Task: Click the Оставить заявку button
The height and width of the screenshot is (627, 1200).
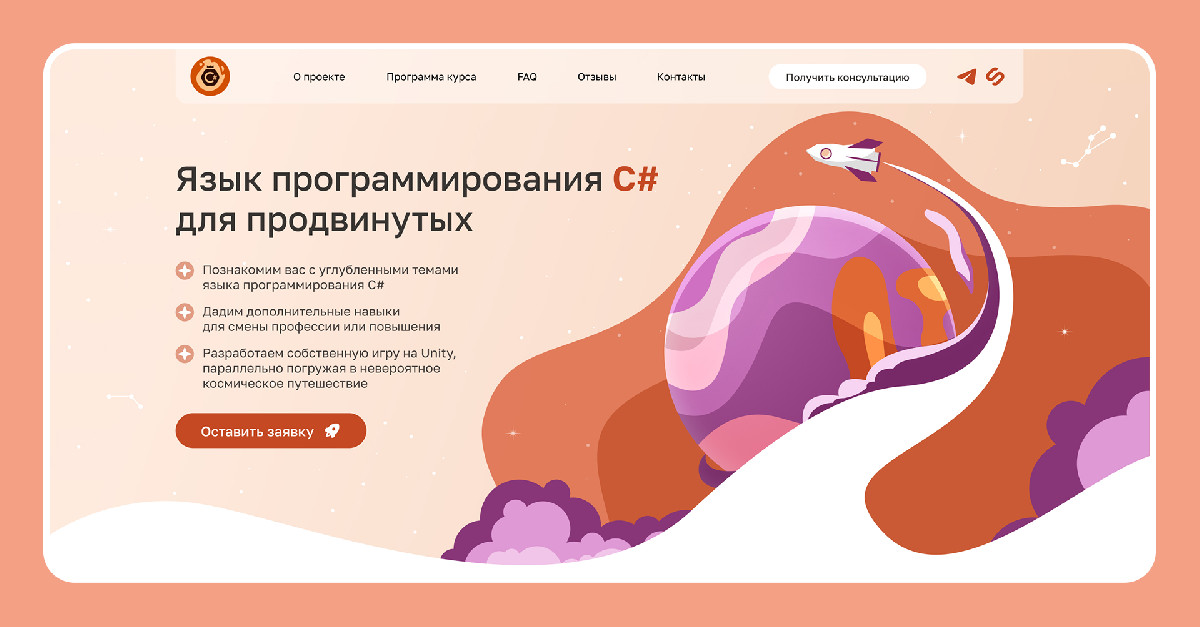Action: [271, 432]
